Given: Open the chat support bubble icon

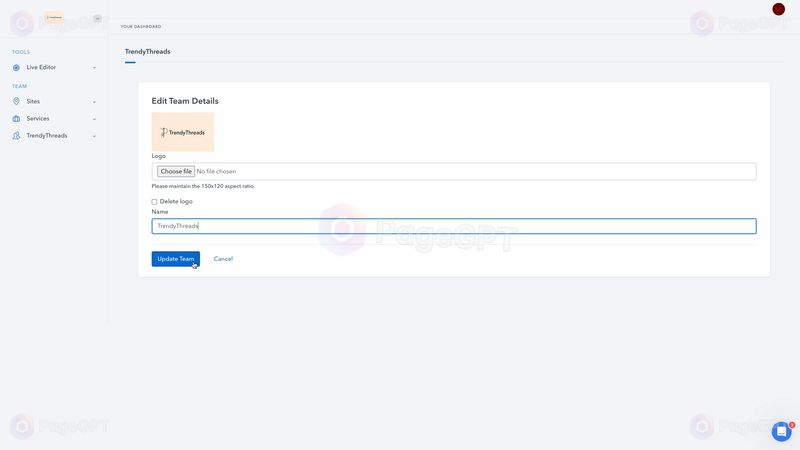Looking at the screenshot, I should 781,431.
